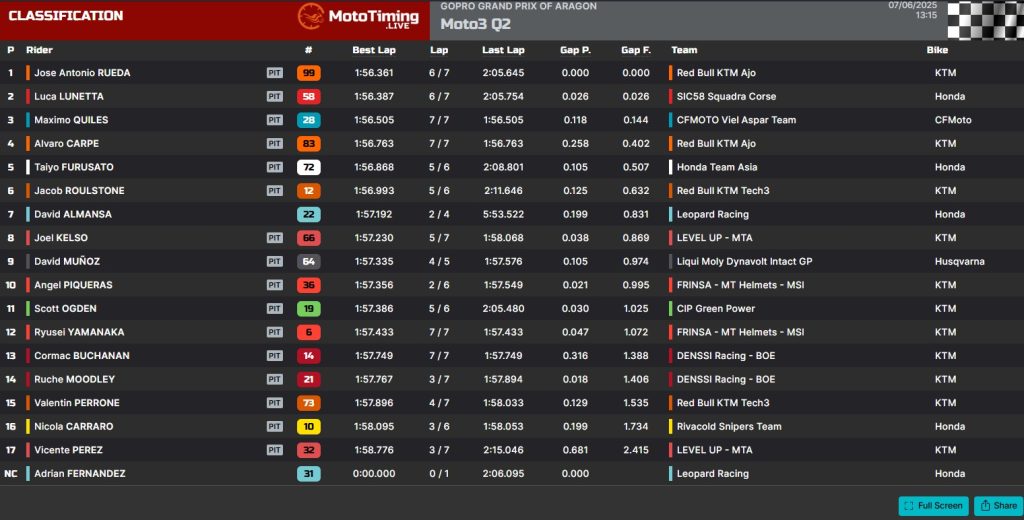
Task: Click the Best Lap column header
Action: click(x=373, y=50)
